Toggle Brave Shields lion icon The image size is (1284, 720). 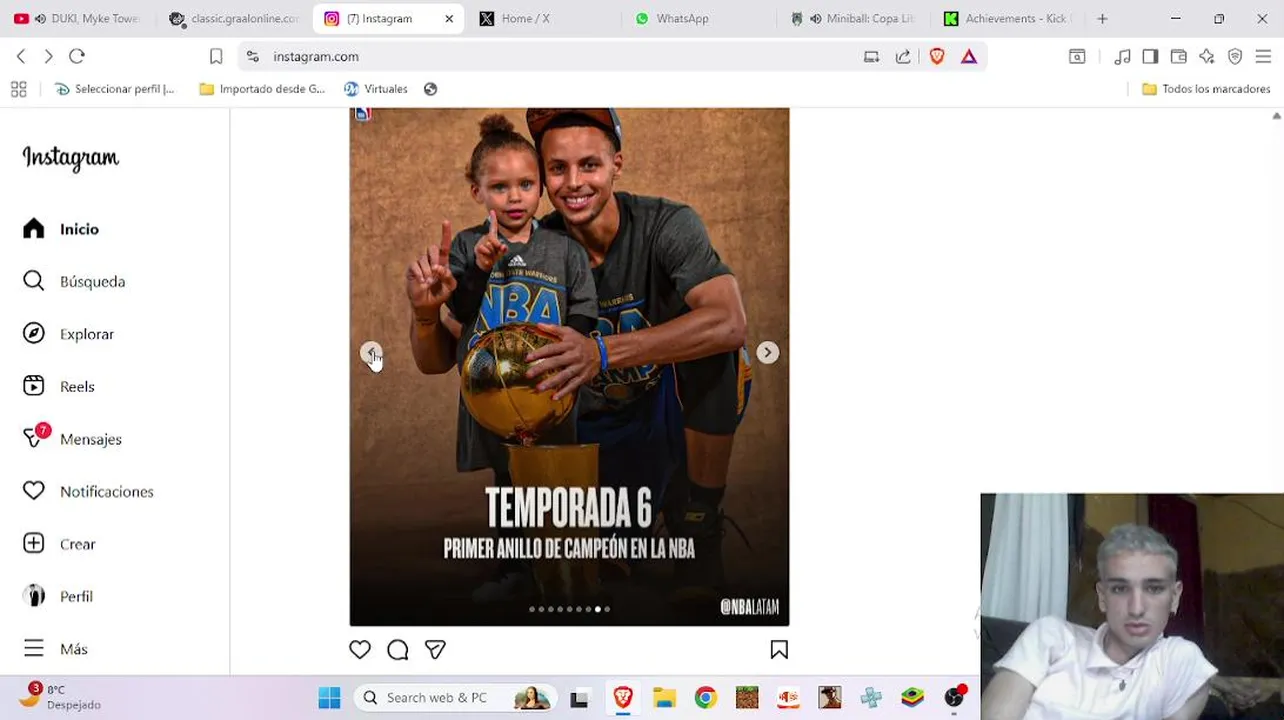click(937, 57)
